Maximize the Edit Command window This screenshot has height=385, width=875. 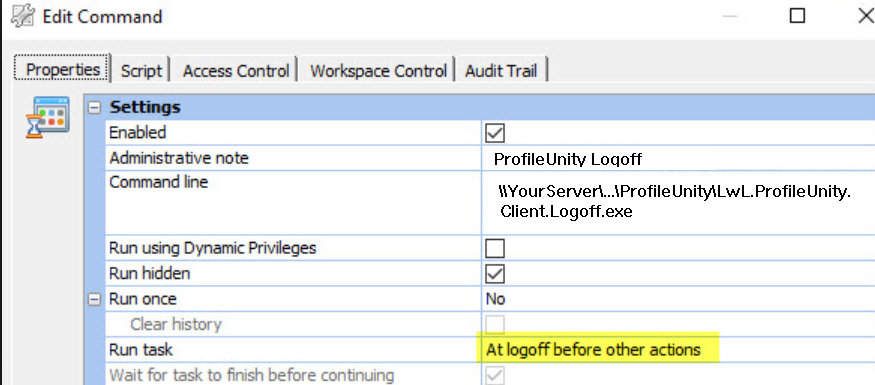coord(798,16)
